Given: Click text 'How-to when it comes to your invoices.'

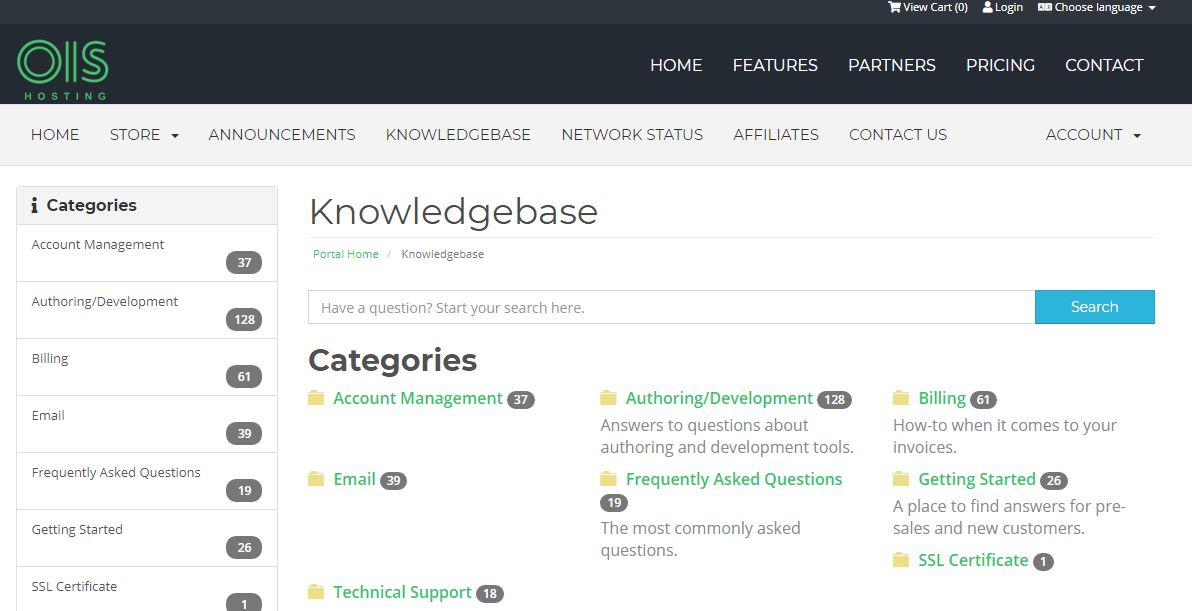Looking at the screenshot, I should click(1004, 436).
